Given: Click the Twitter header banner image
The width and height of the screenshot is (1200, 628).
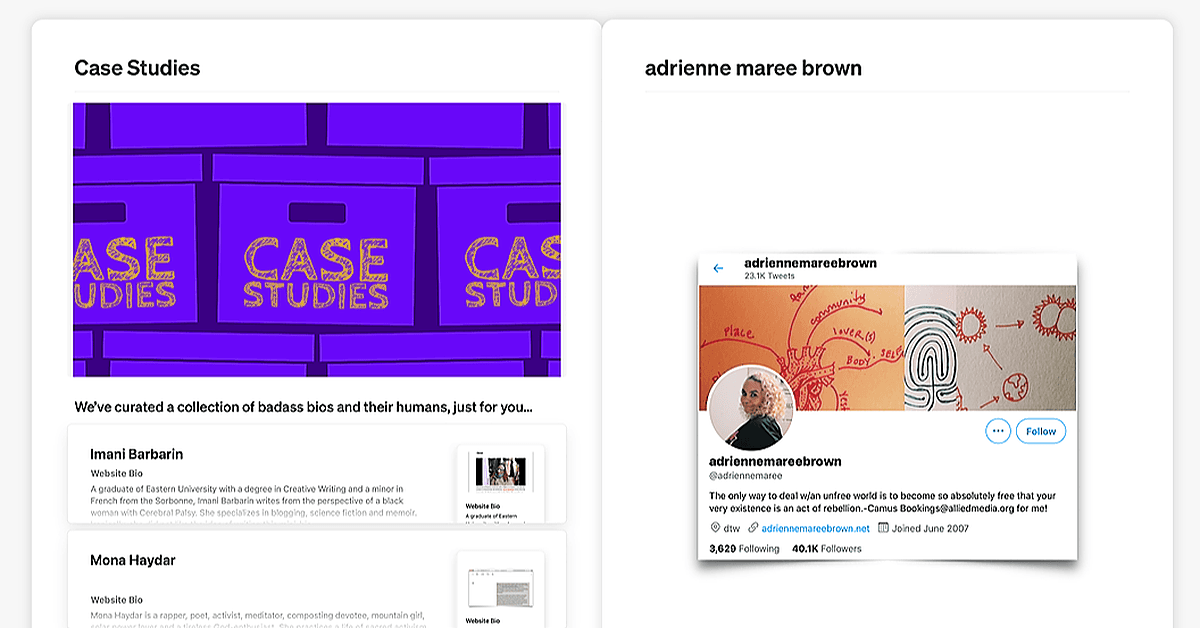Looking at the screenshot, I should pyautogui.click(x=887, y=347).
